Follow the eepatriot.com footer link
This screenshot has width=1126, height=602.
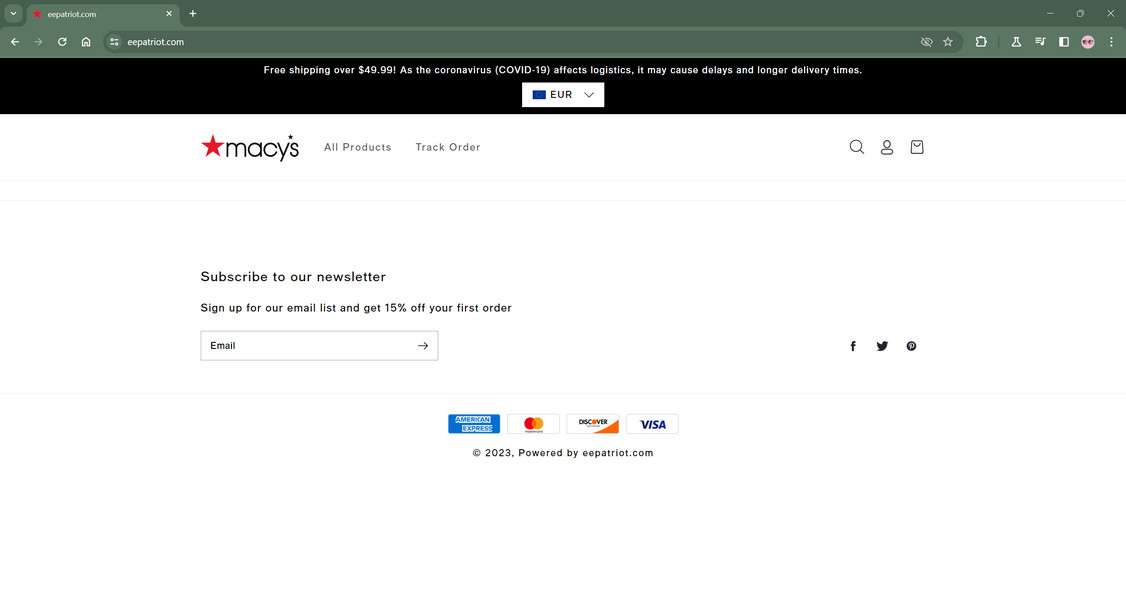pyautogui.click(x=618, y=452)
